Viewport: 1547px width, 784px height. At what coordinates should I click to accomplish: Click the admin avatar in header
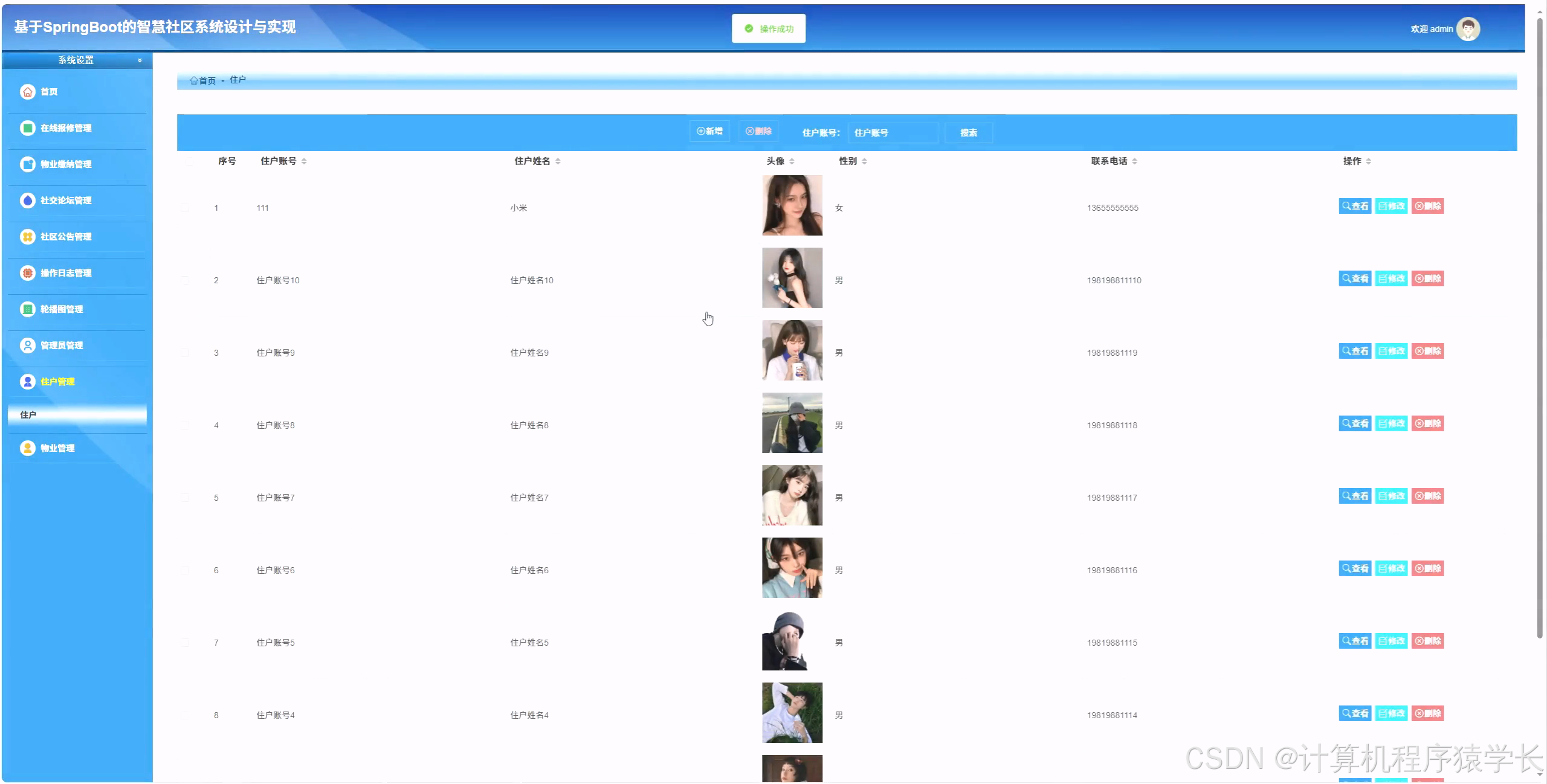1468,29
